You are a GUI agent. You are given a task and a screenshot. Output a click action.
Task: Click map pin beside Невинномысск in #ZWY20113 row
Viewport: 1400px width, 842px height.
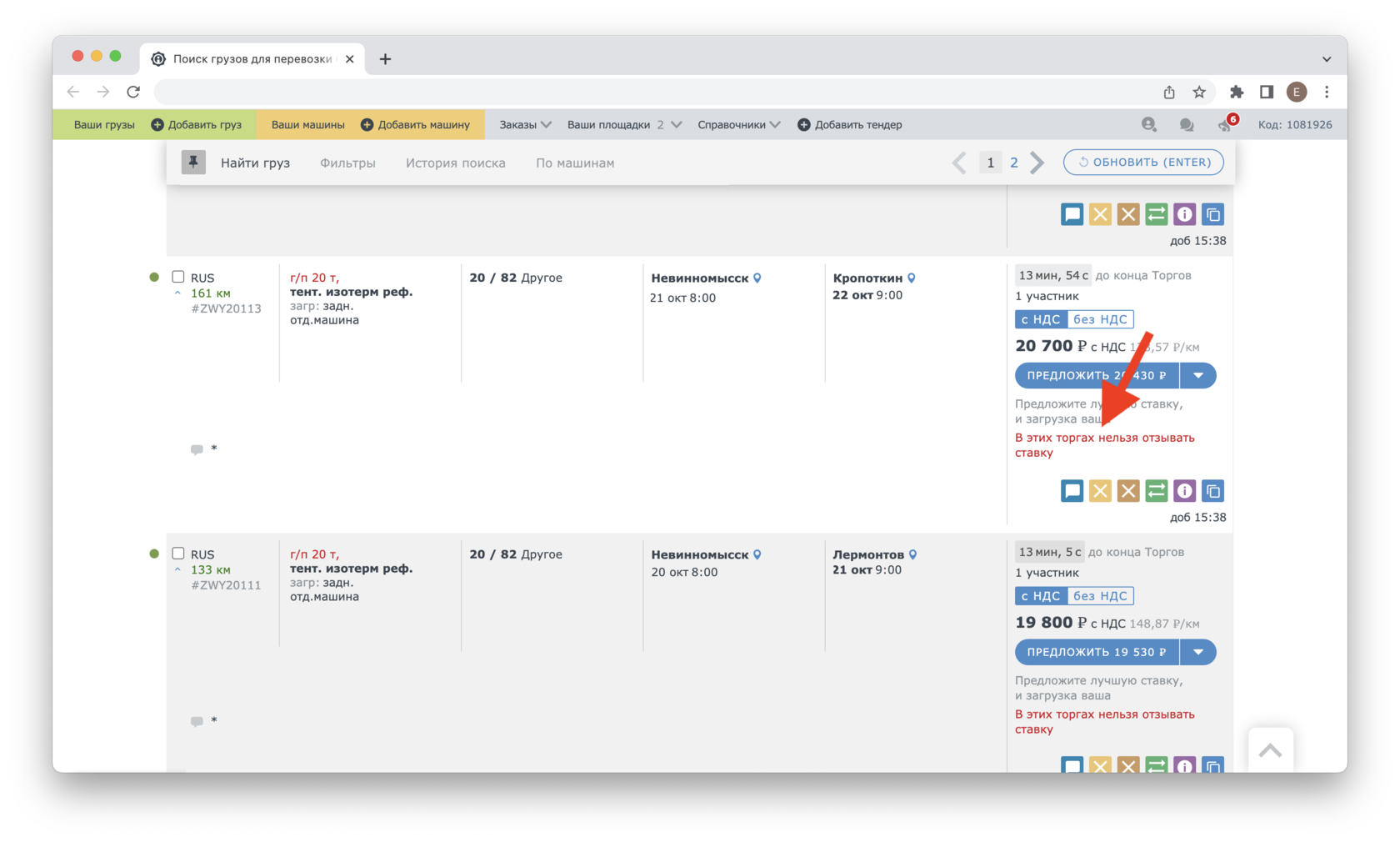(757, 278)
